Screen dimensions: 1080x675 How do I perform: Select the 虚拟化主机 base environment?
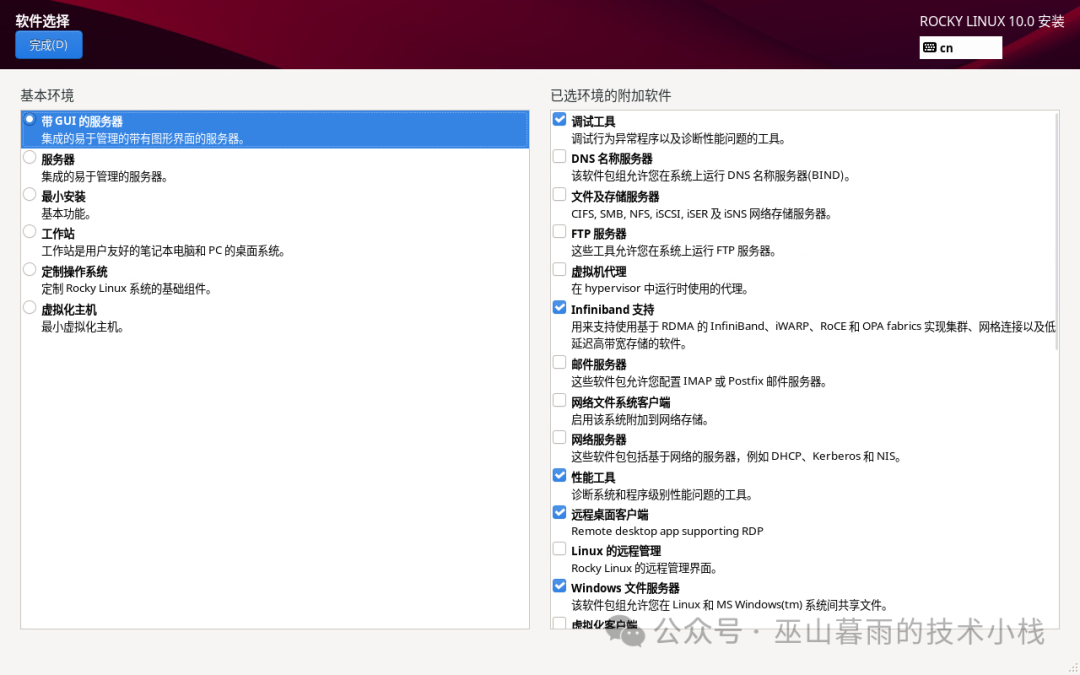click(30, 307)
